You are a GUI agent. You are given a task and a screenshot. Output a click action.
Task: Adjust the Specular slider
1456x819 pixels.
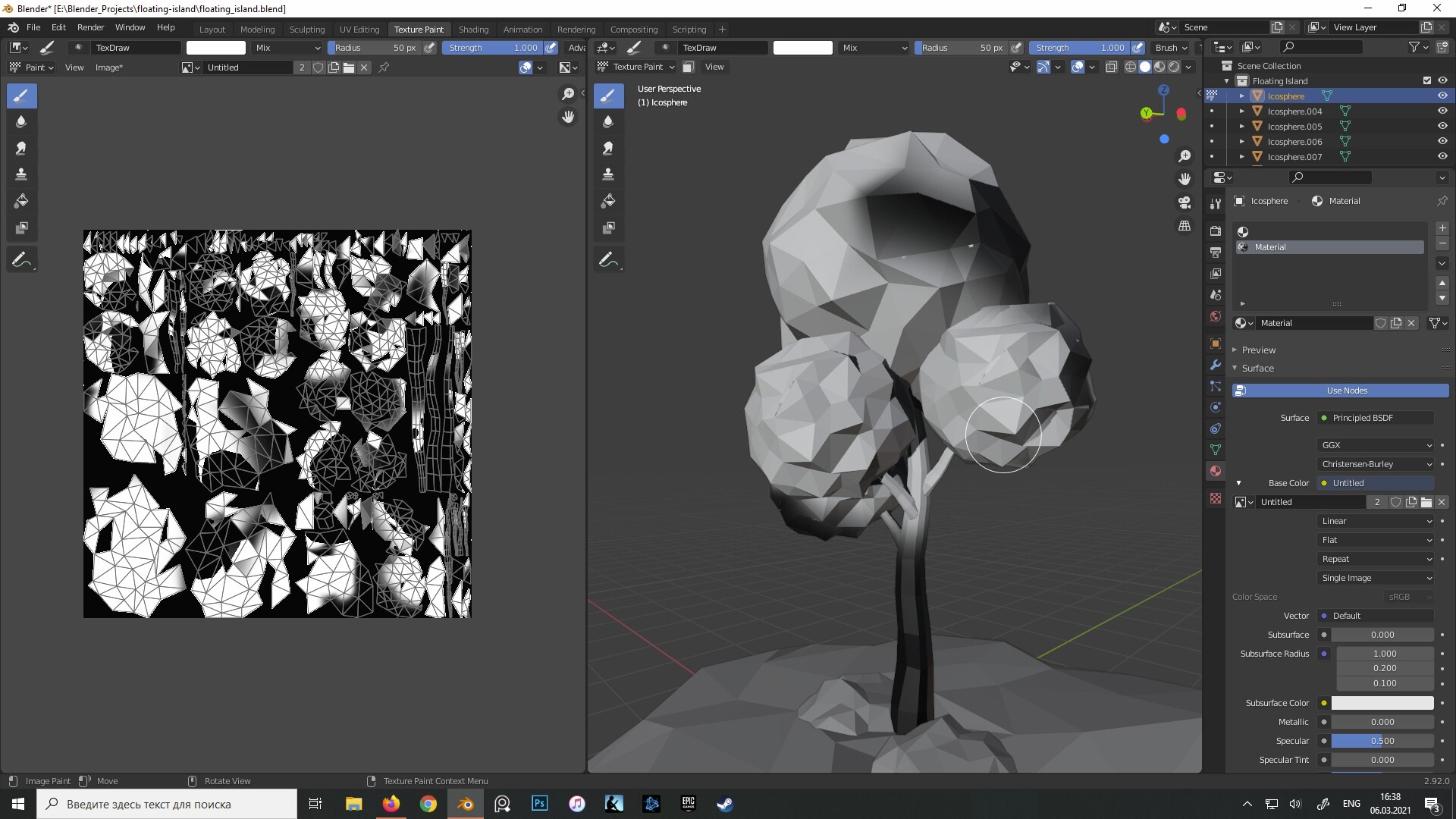pos(1382,741)
